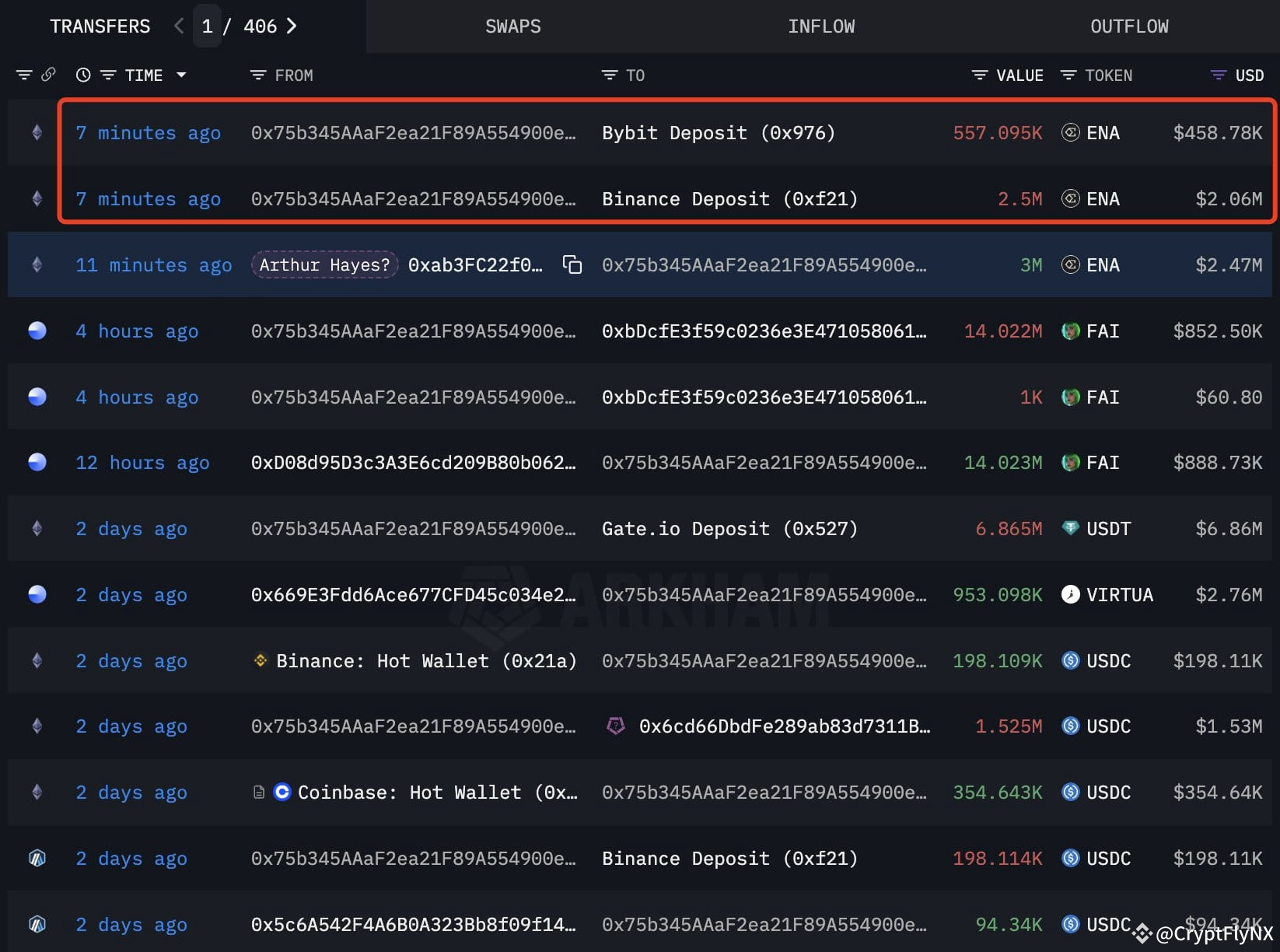Copy the Arthur Hayes address

[x=572, y=265]
